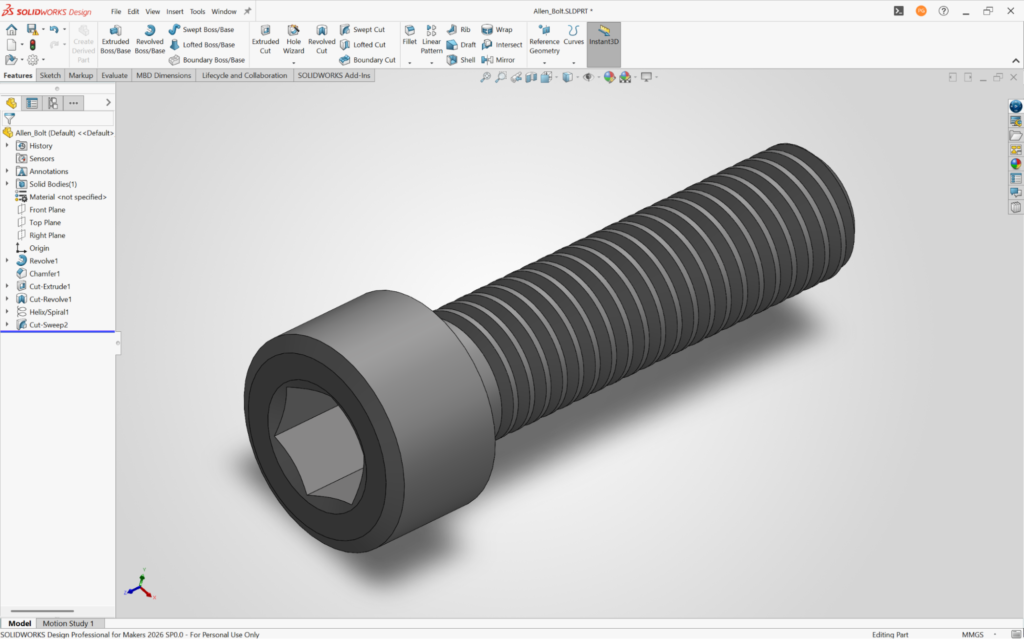Open the Insert menu
This screenshot has width=1024, height=639.
coord(174,11)
